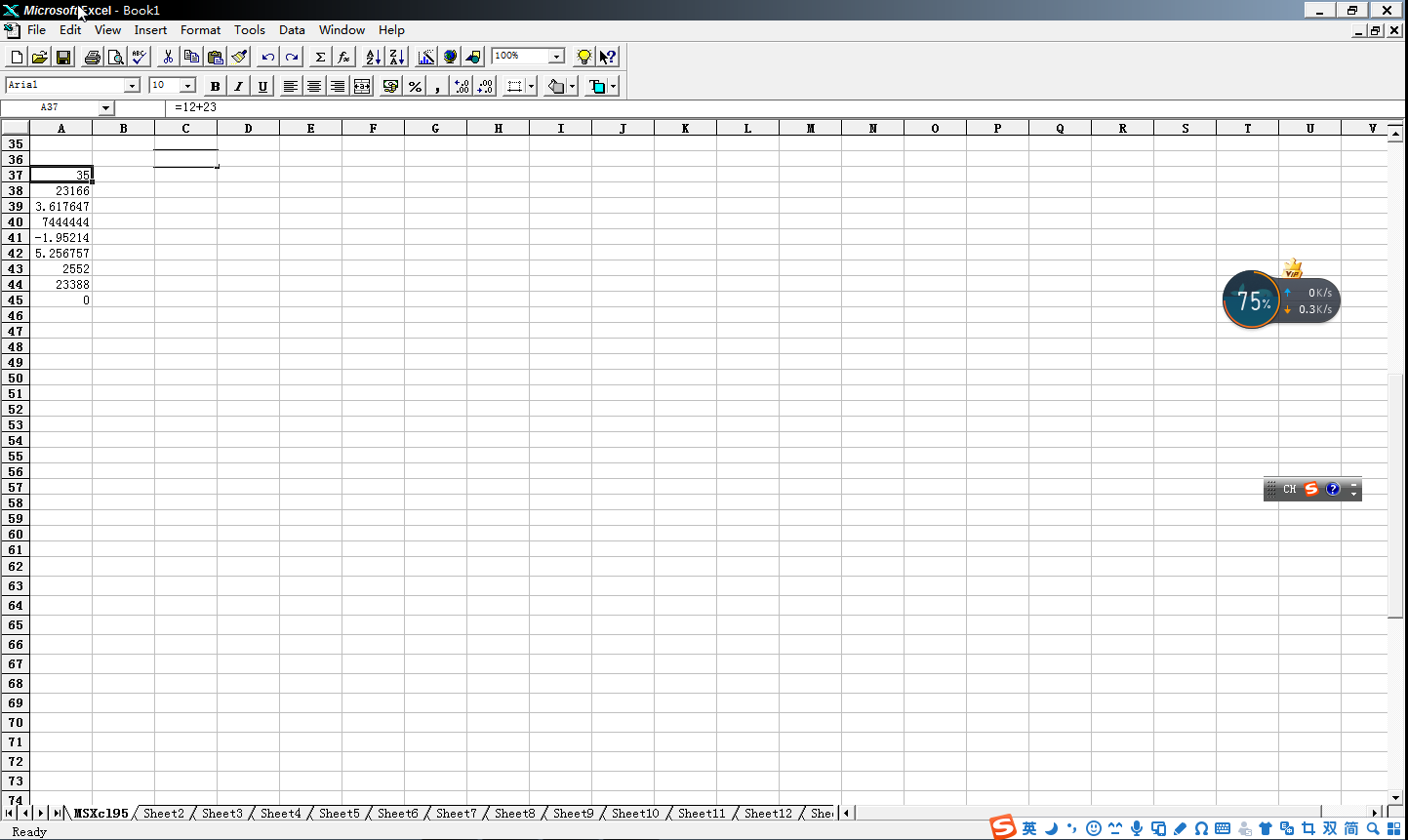Toggle Italic formatting

tap(238, 87)
